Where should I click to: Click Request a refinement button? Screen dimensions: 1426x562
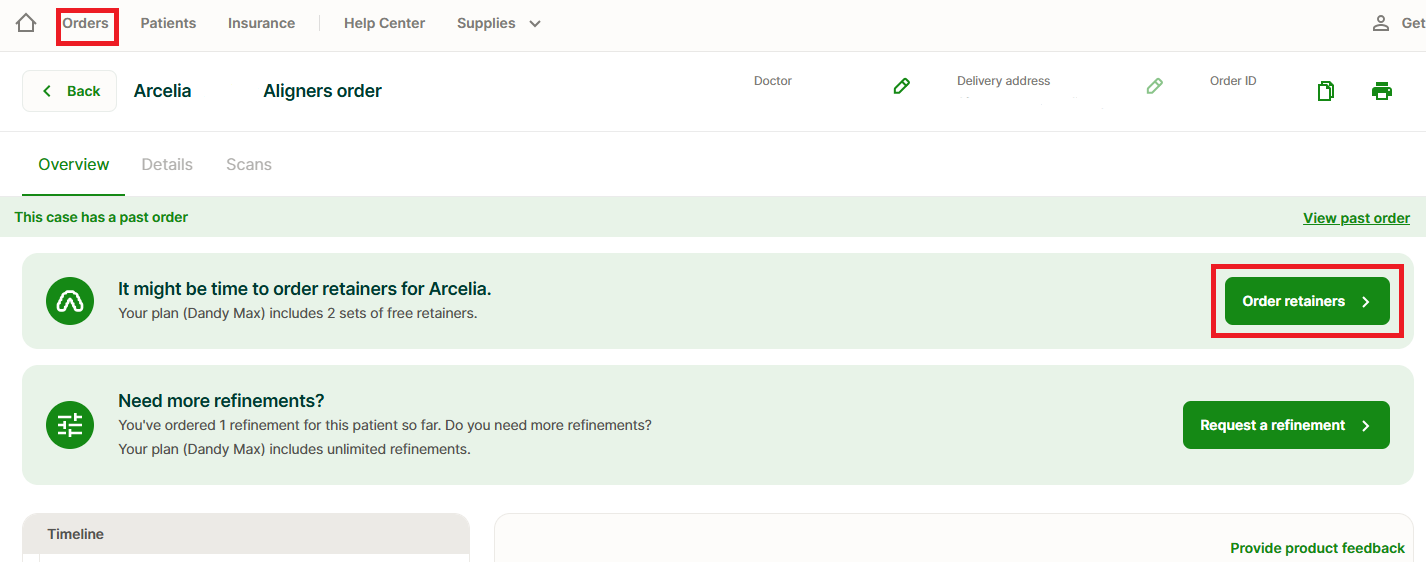1285,425
